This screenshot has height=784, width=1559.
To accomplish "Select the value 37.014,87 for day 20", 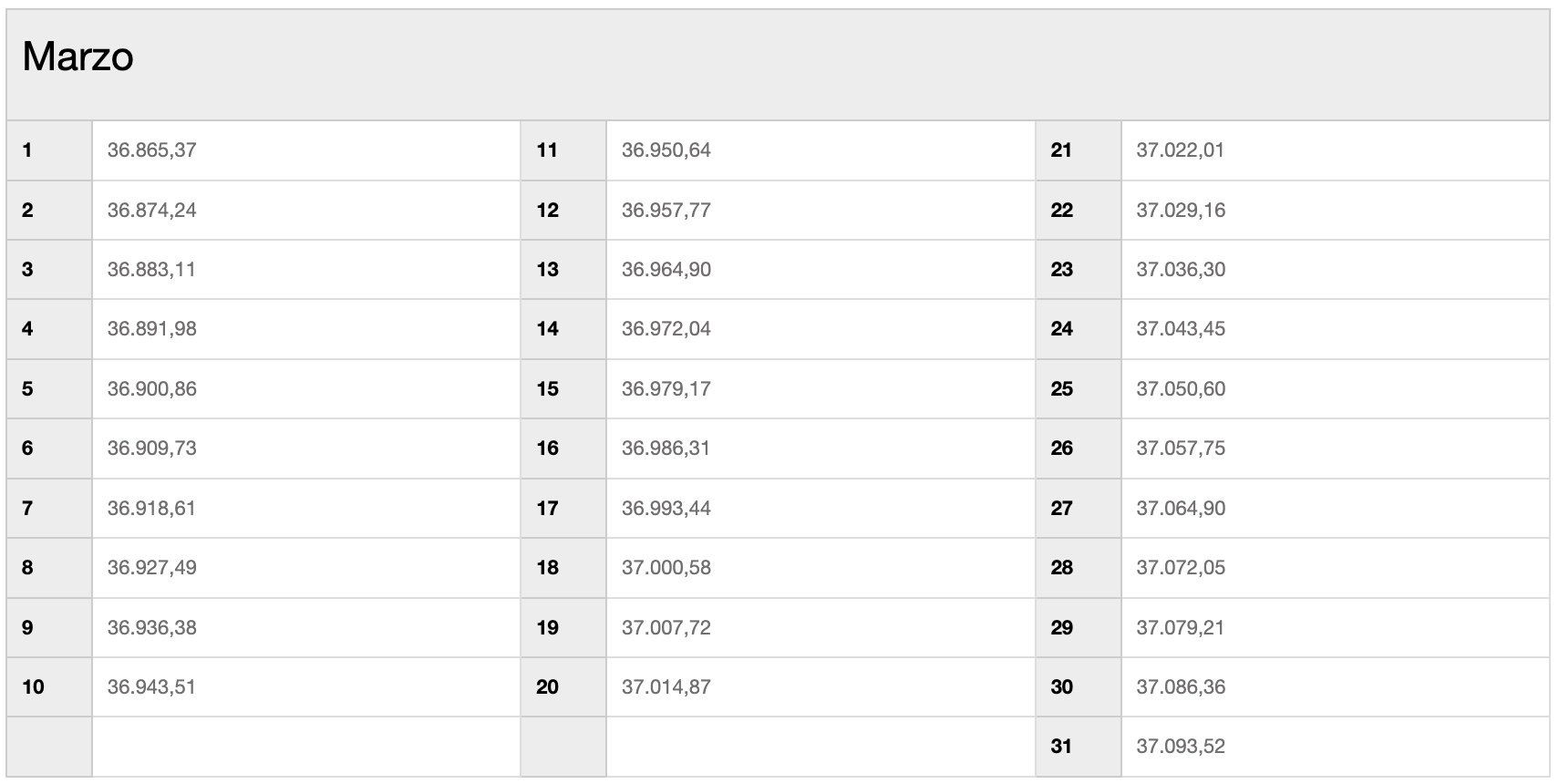I will coord(666,686).
